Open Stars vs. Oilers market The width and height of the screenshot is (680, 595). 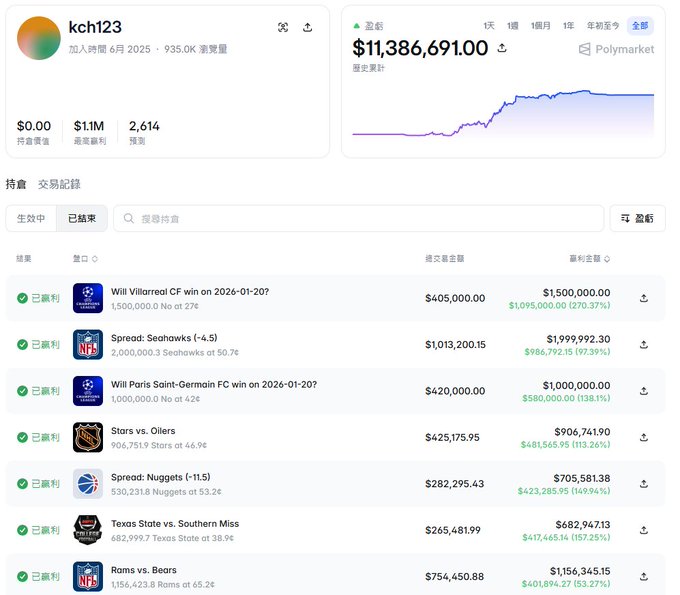pyautogui.click(x=143, y=431)
